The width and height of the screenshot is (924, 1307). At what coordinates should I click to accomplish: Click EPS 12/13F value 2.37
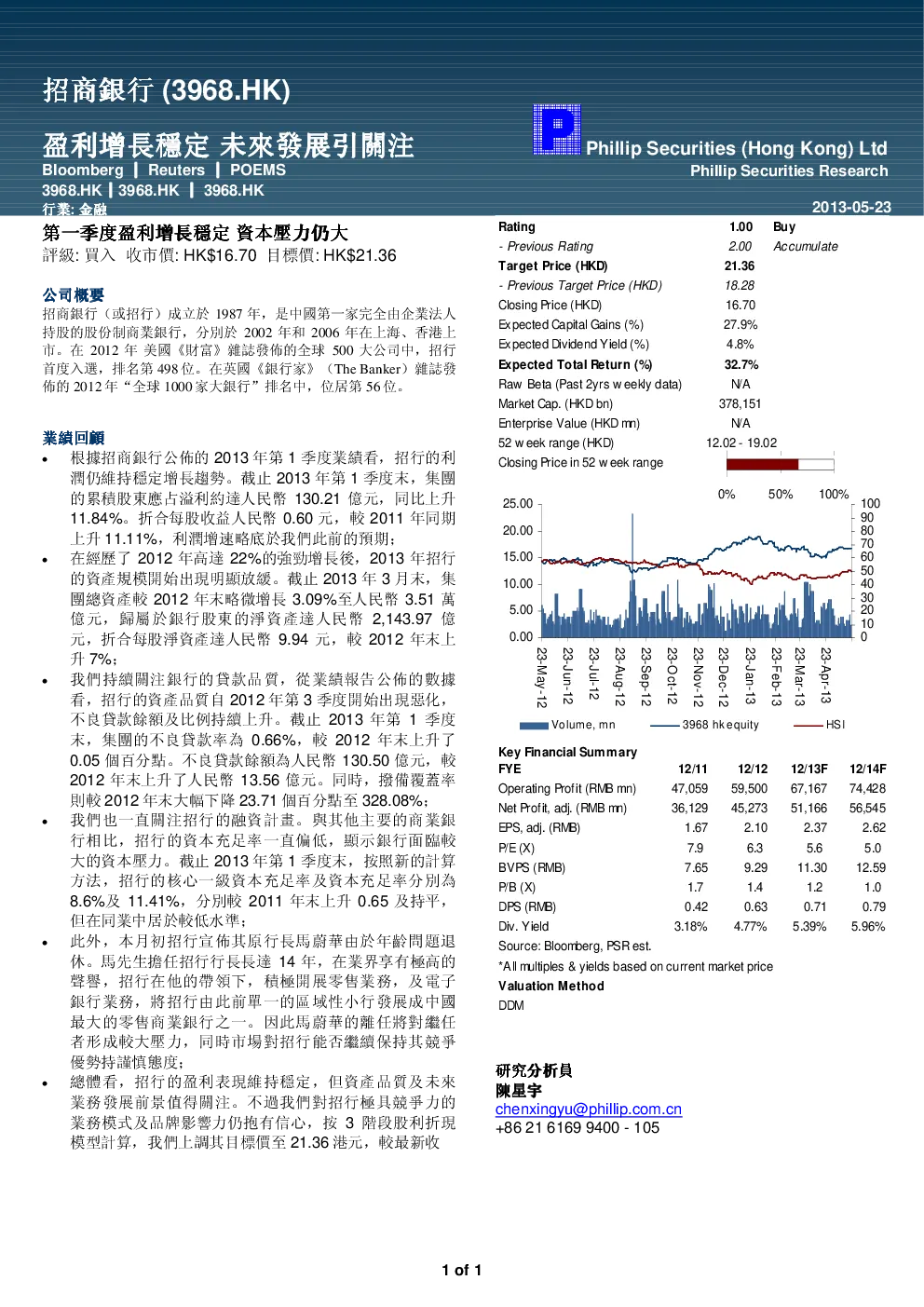coord(815,827)
